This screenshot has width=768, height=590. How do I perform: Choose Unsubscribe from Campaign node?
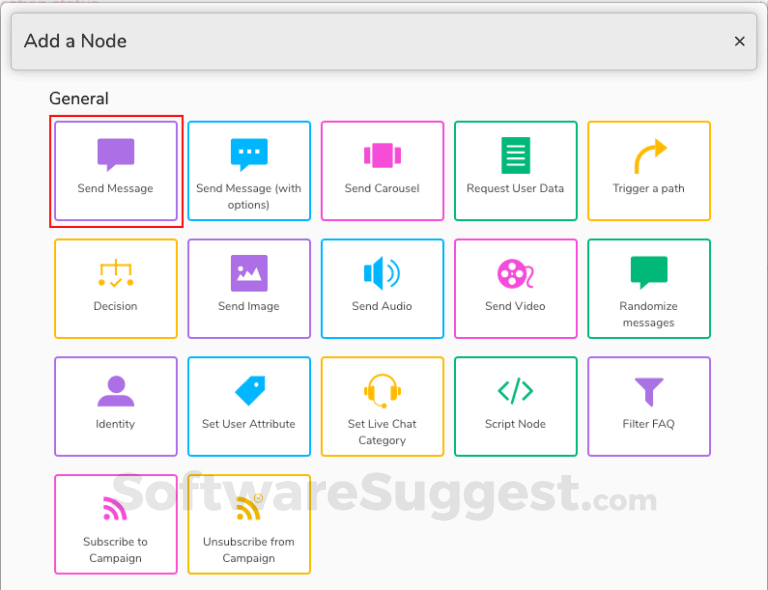click(x=249, y=524)
